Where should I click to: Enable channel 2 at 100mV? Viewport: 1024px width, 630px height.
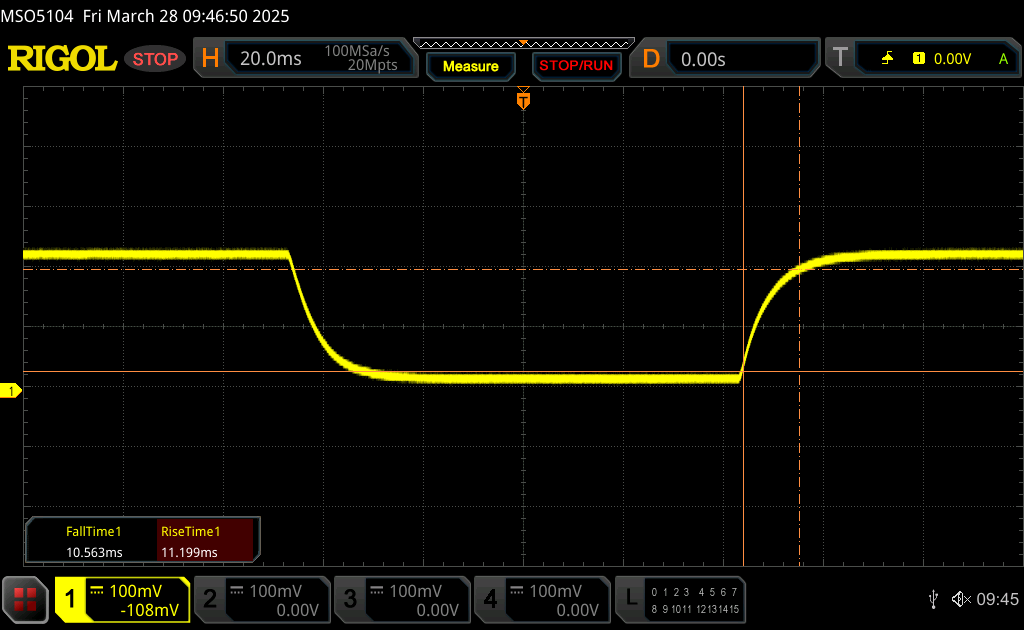[x=260, y=599]
